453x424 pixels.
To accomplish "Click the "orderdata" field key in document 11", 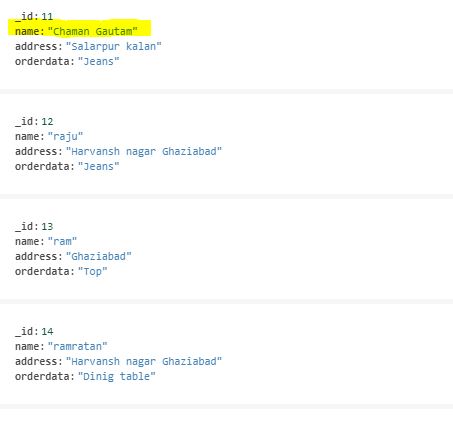I will (x=43, y=61).
